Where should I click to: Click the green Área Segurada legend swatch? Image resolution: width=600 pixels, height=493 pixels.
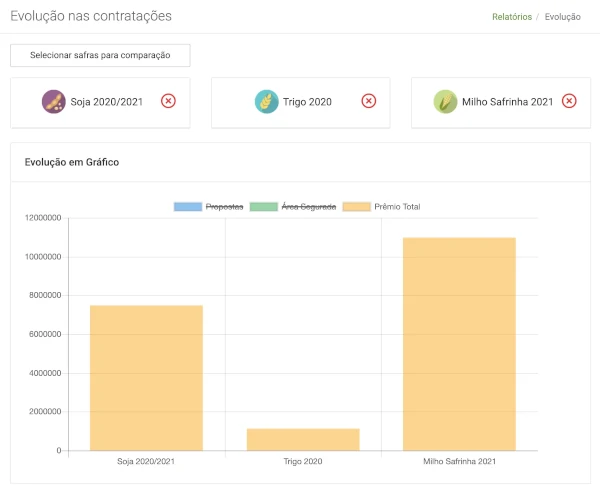click(264, 207)
